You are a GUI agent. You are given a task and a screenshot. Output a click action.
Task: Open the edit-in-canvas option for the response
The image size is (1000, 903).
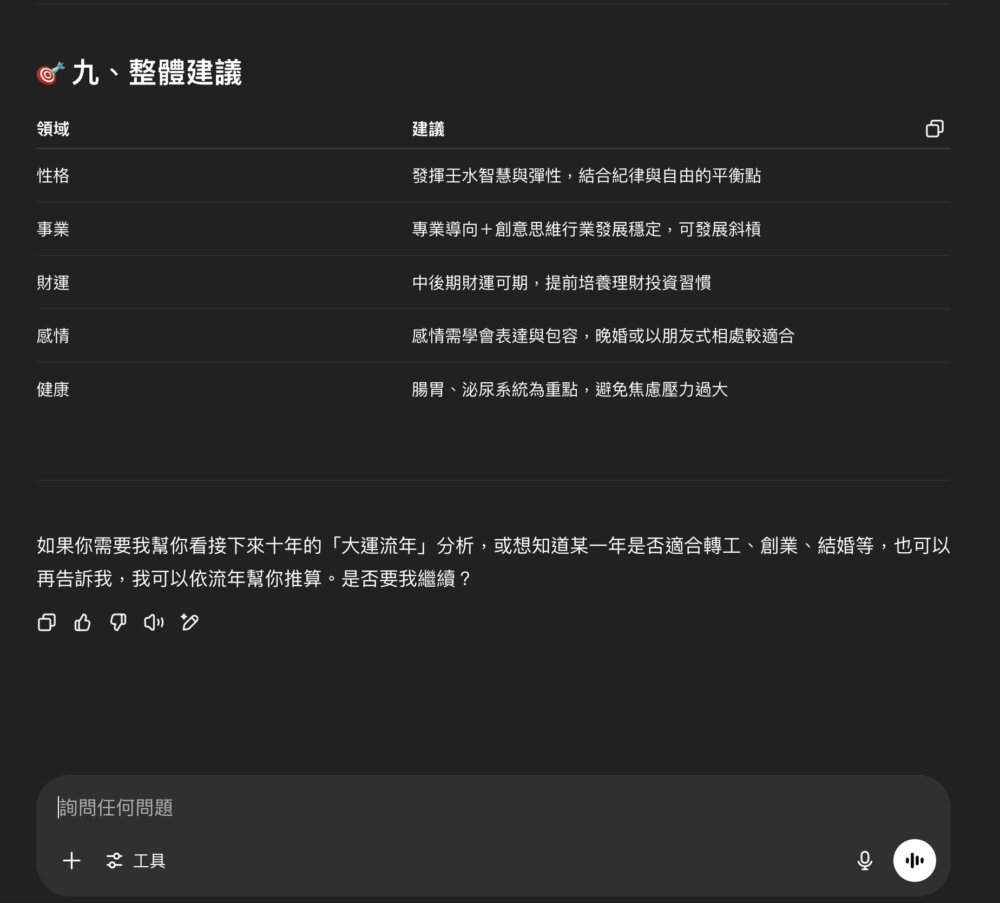pyautogui.click(x=190, y=622)
